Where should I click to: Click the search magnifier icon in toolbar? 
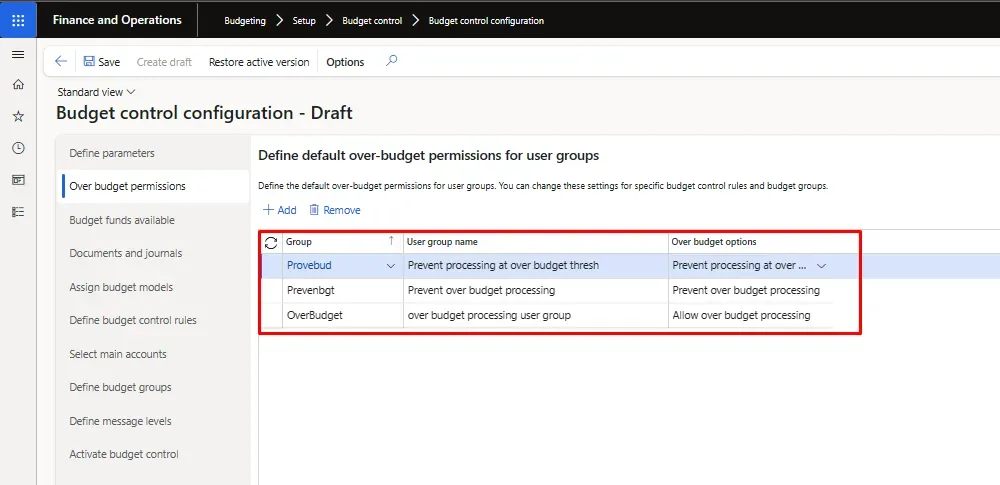click(392, 61)
